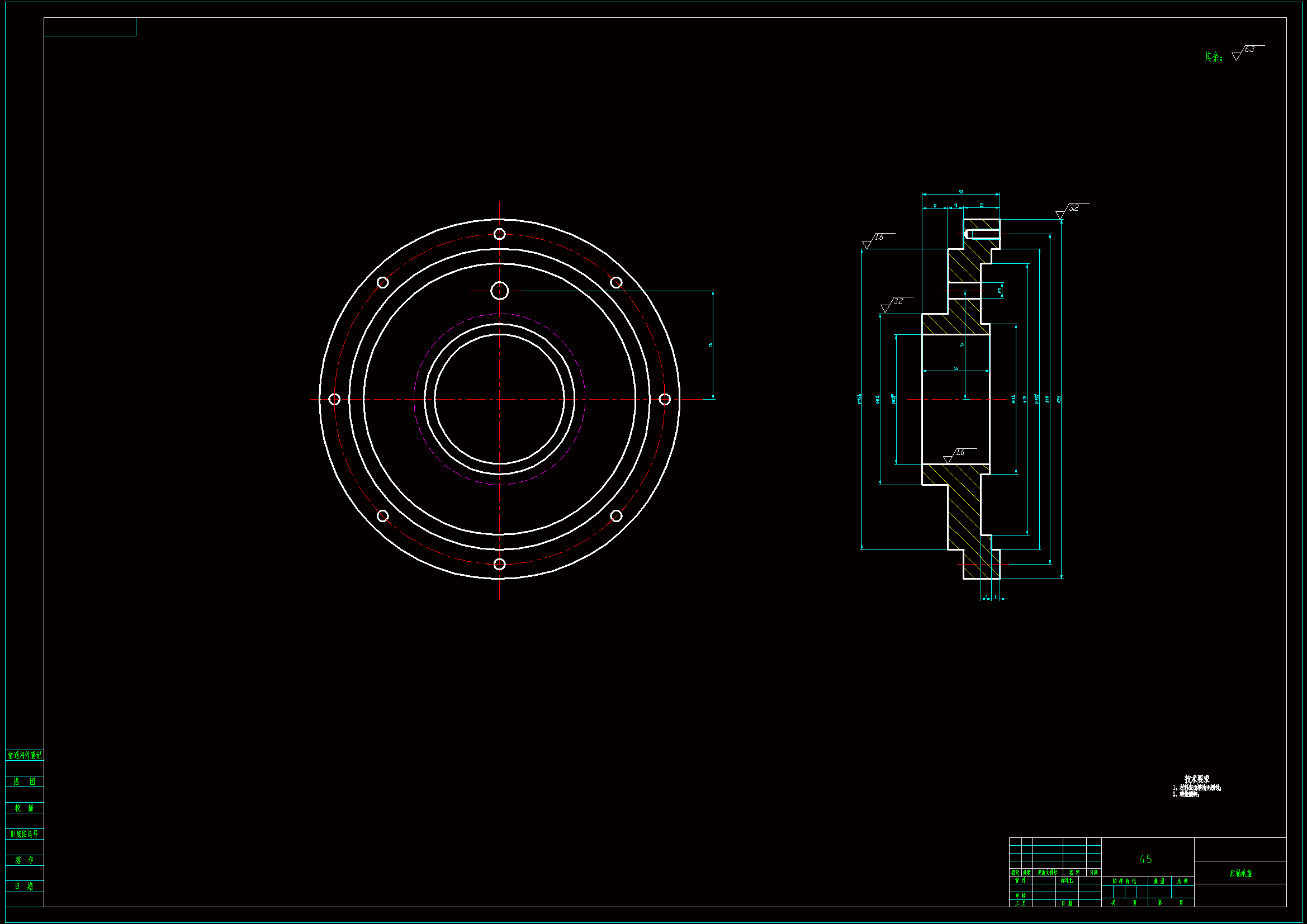Click the larger hole below the top bolt hole

point(499,291)
